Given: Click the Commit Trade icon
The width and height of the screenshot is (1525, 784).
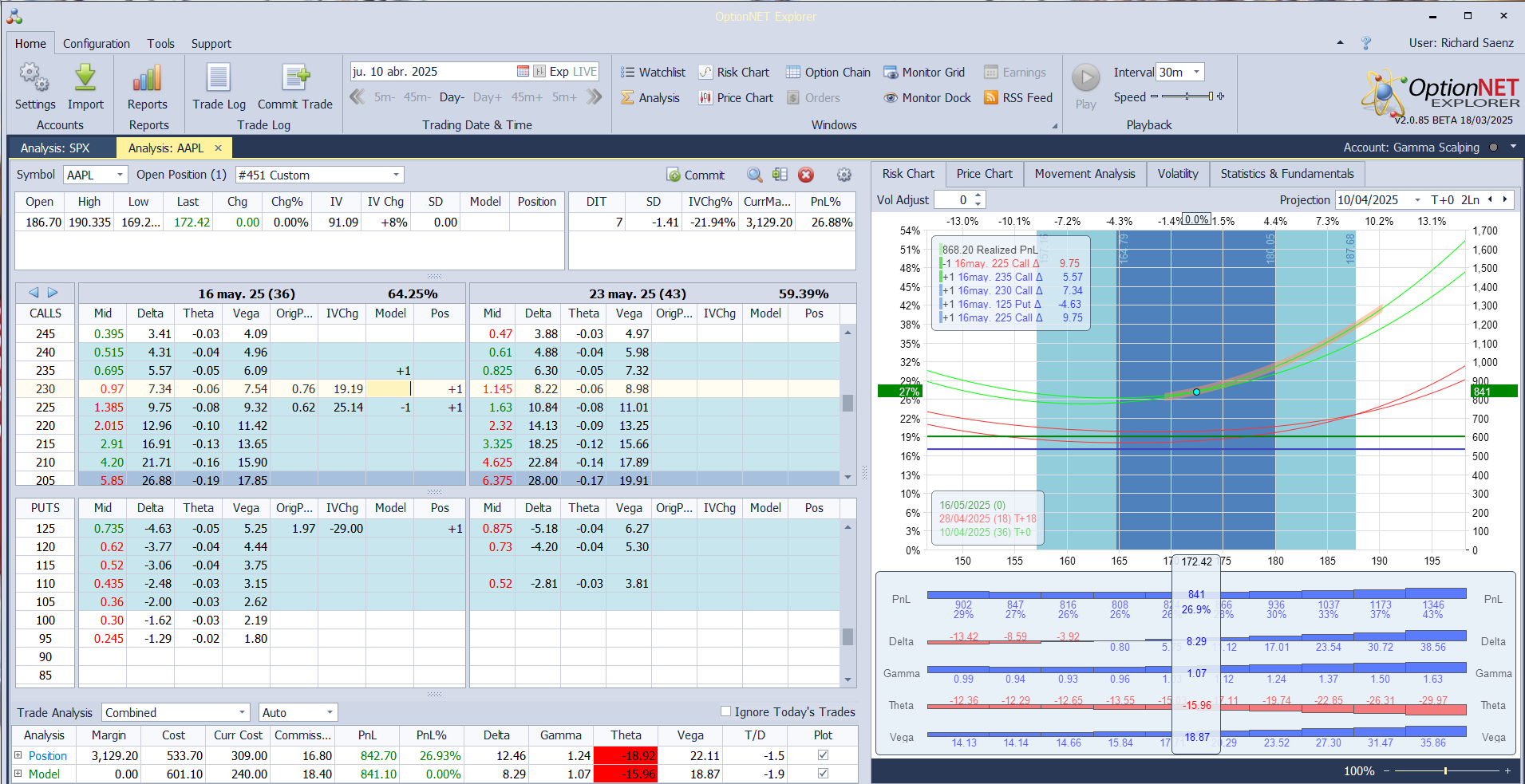Looking at the screenshot, I should pyautogui.click(x=295, y=77).
